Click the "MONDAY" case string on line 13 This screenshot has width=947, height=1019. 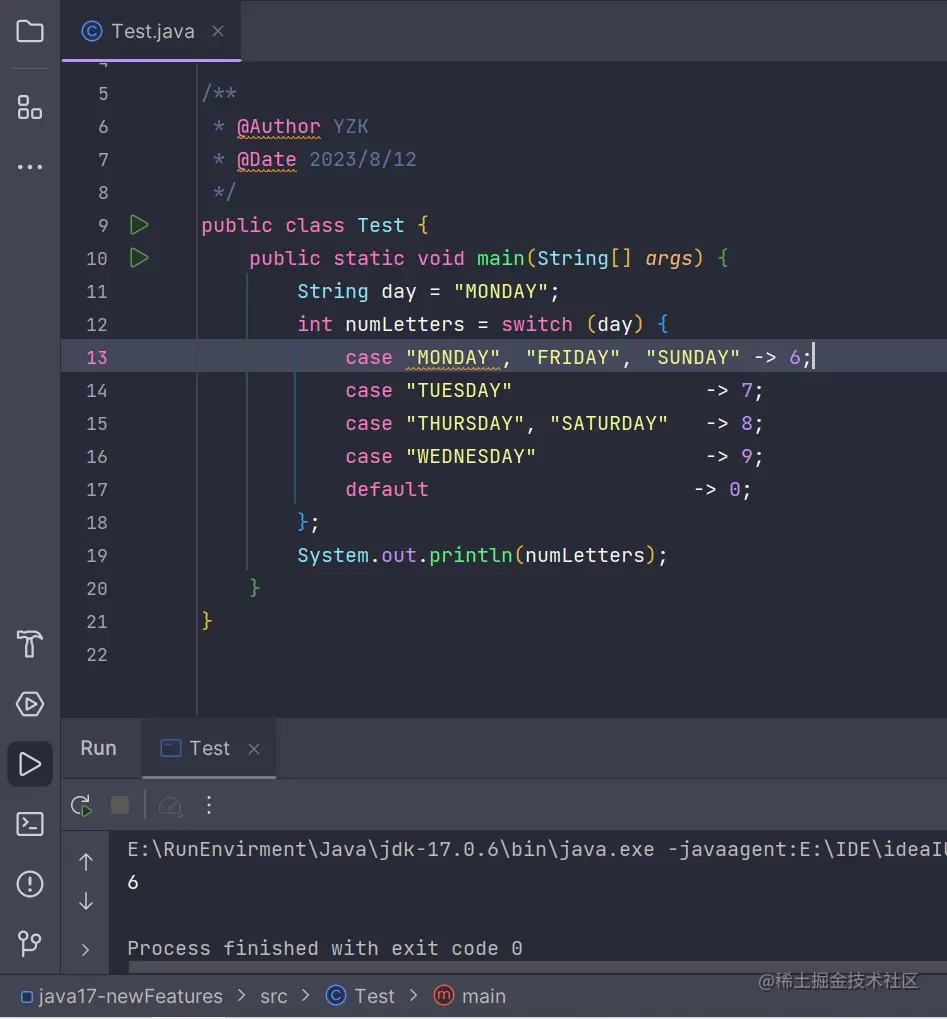tap(453, 357)
